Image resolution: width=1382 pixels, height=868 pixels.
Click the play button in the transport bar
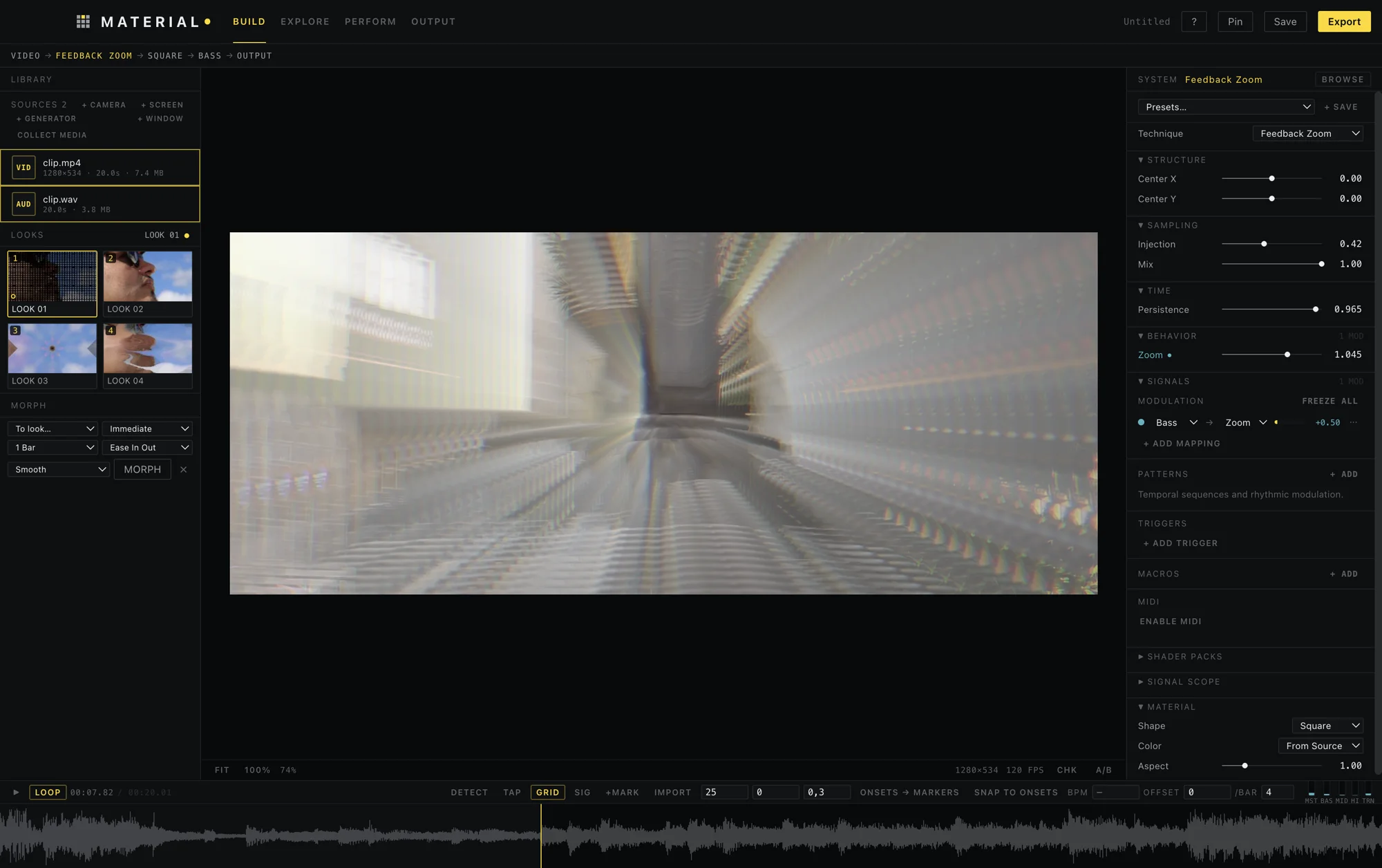coord(16,792)
